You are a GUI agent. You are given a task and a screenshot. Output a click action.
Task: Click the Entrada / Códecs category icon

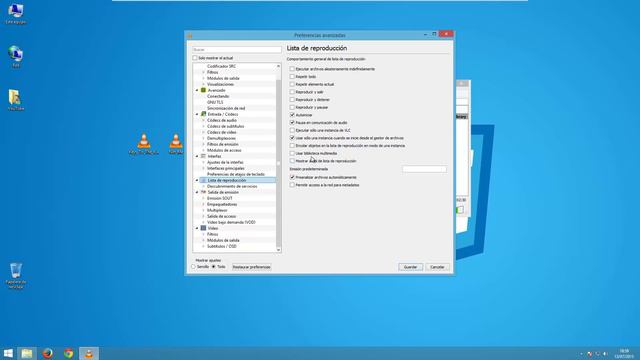[x=203, y=114]
